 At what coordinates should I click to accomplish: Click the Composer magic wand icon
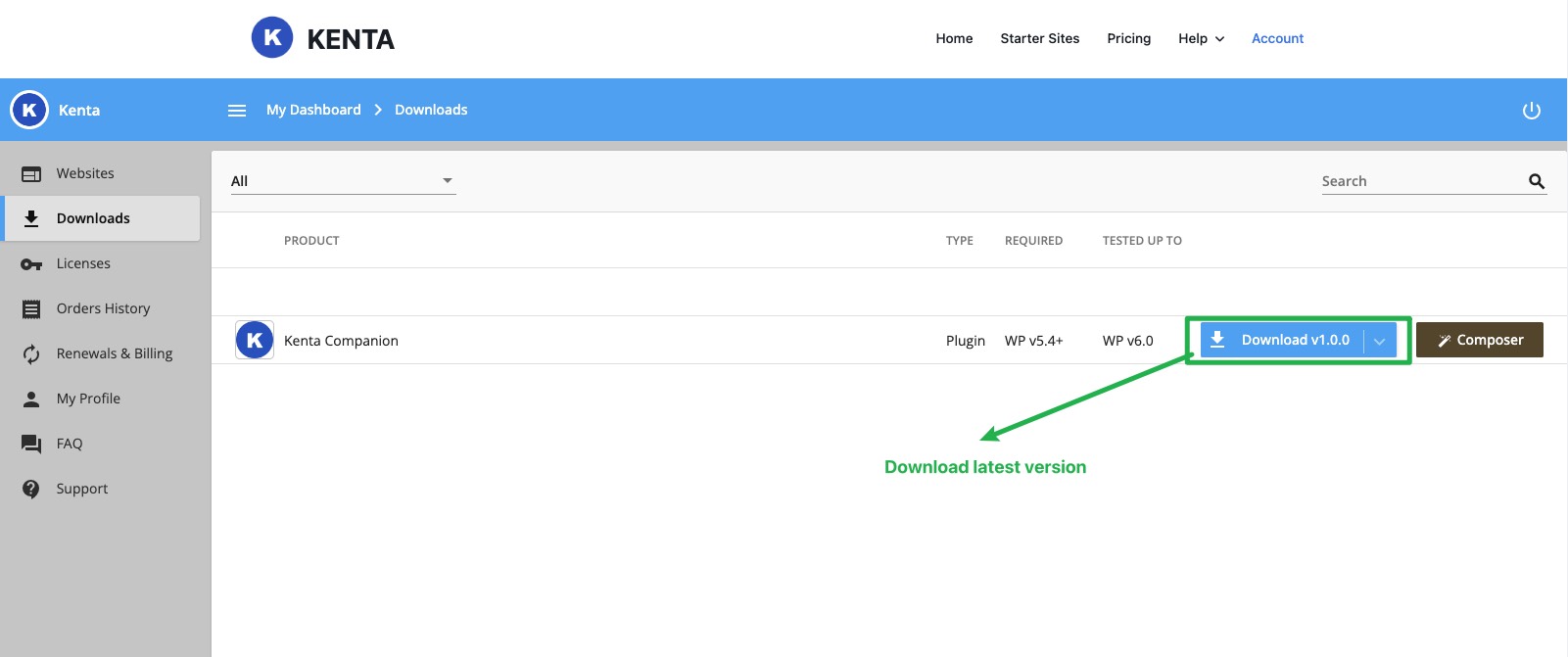pyautogui.click(x=1445, y=341)
